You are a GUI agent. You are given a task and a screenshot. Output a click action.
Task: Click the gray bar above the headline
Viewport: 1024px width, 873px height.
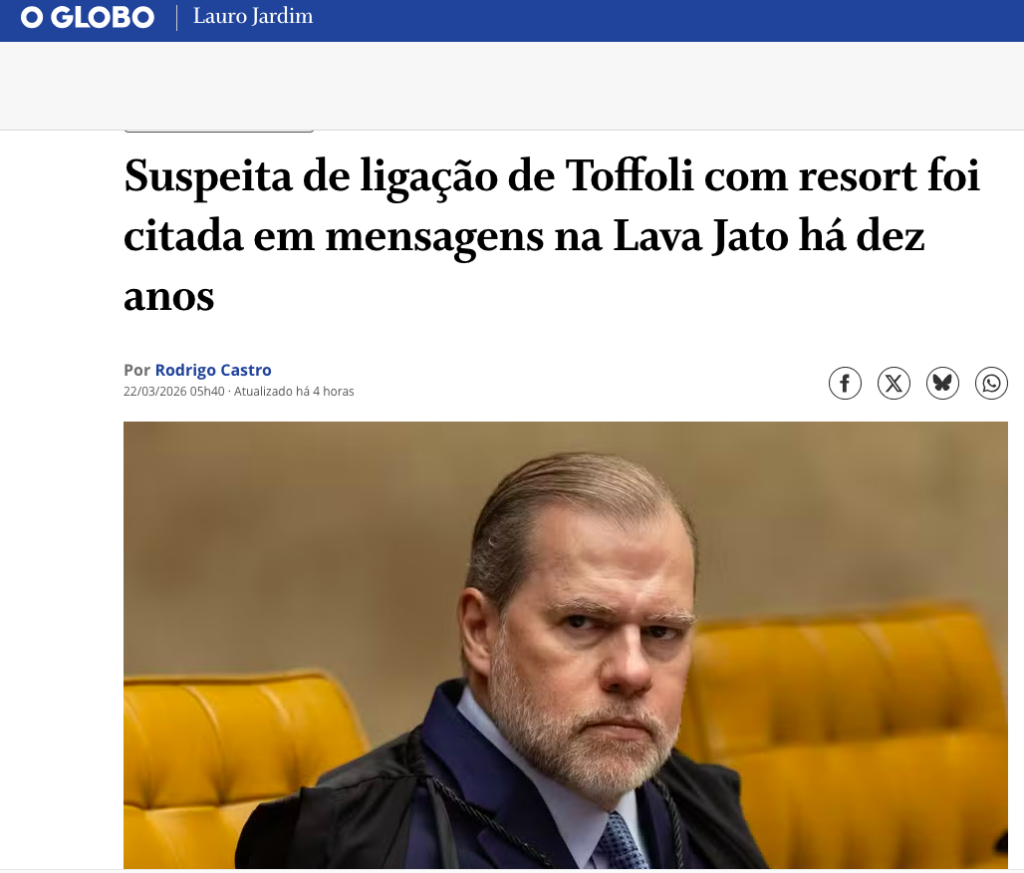pos(219,131)
